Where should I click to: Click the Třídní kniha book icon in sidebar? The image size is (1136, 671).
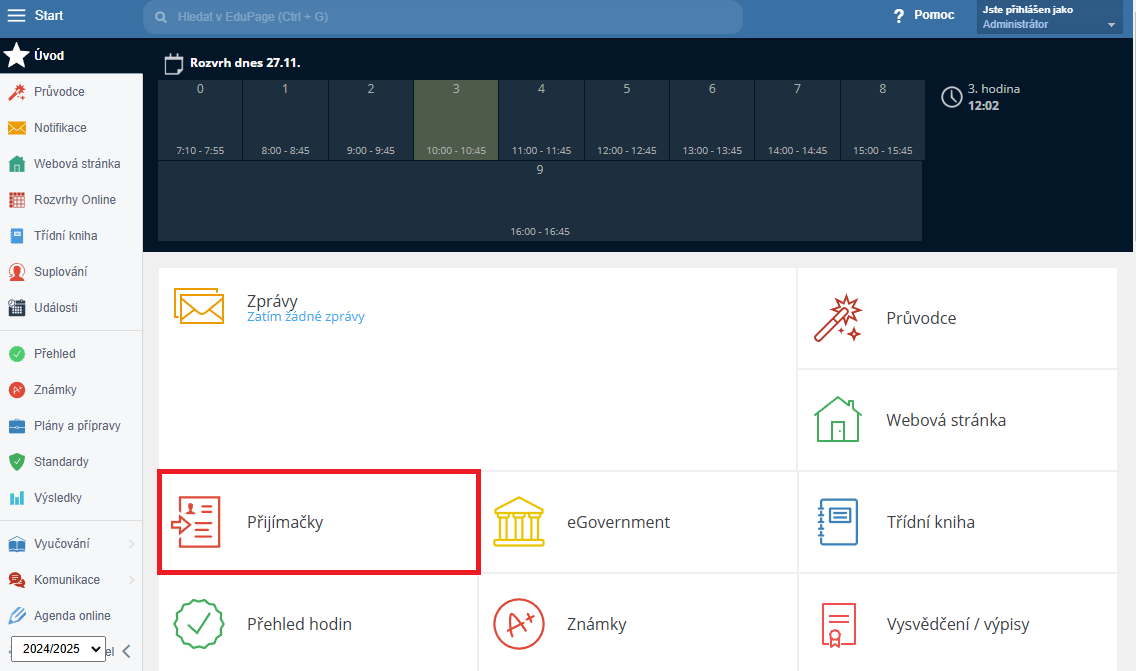pyautogui.click(x=16, y=236)
